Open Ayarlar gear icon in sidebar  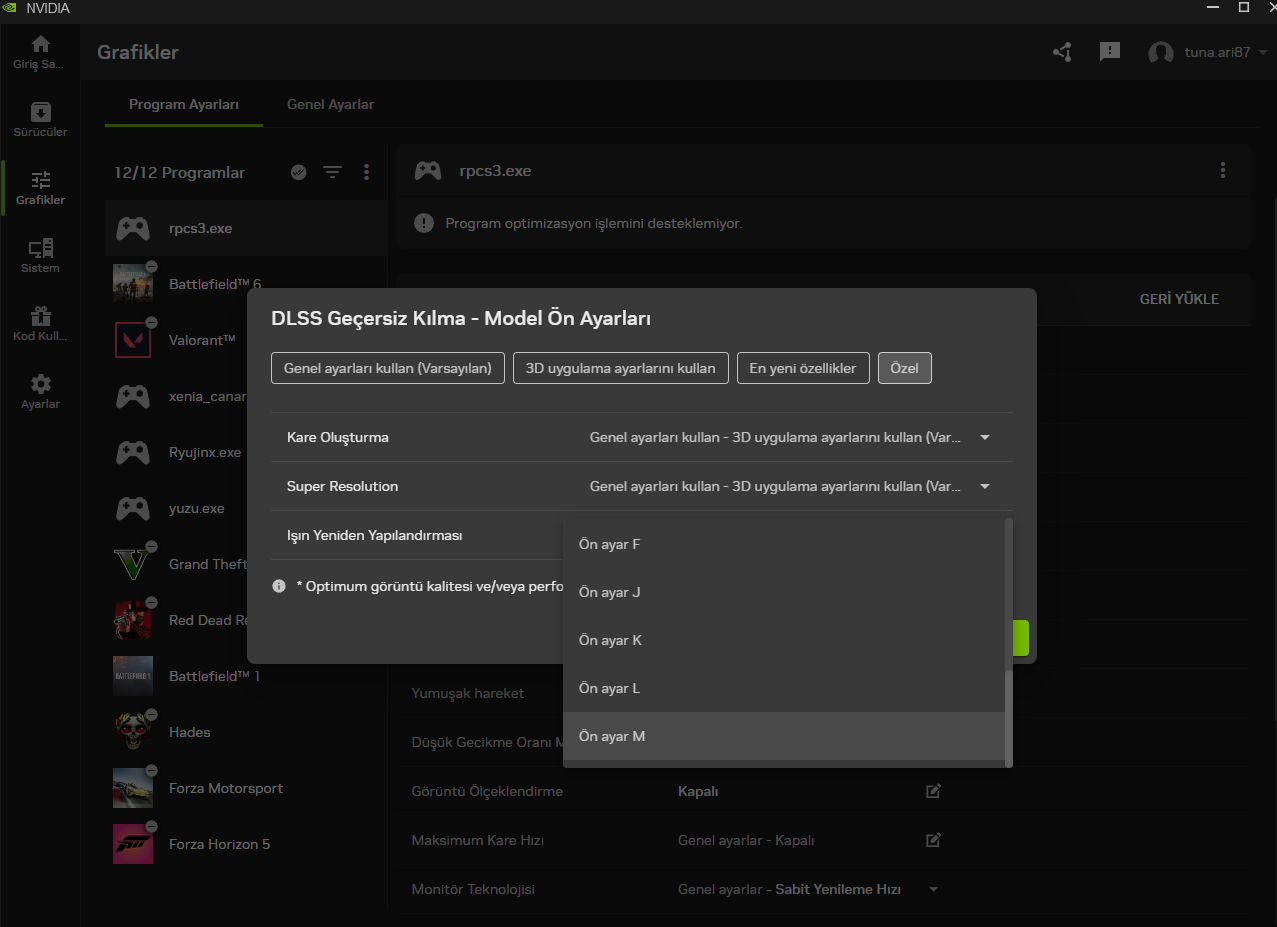(x=40, y=391)
